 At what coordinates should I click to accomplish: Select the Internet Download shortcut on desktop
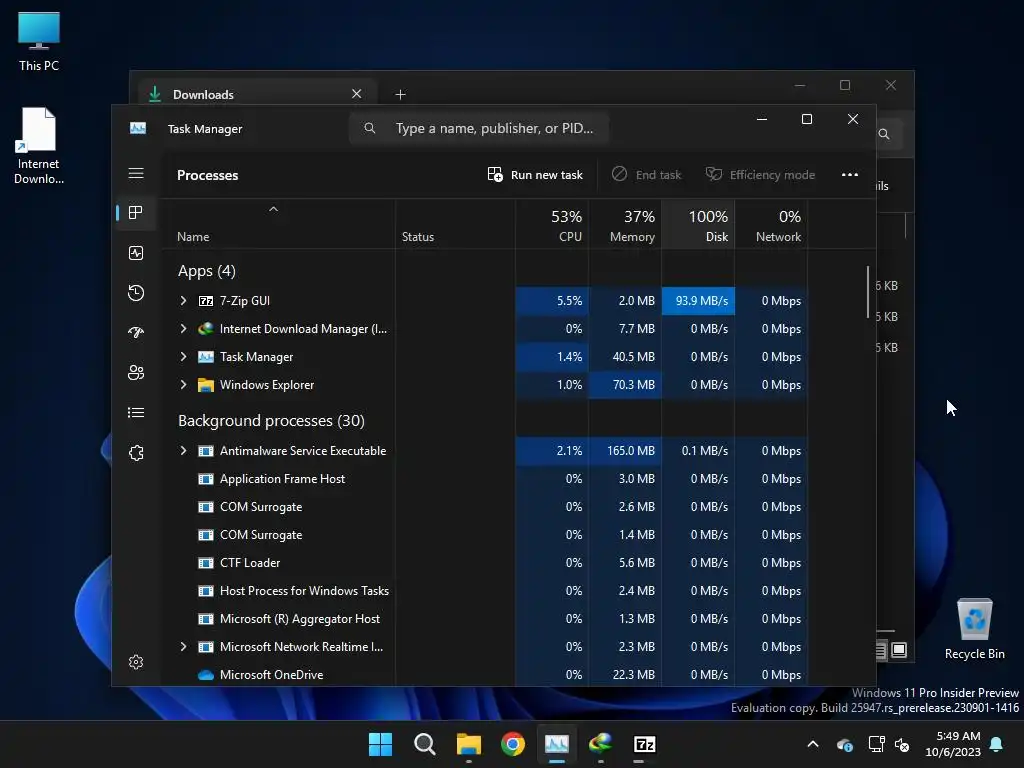pos(39,146)
